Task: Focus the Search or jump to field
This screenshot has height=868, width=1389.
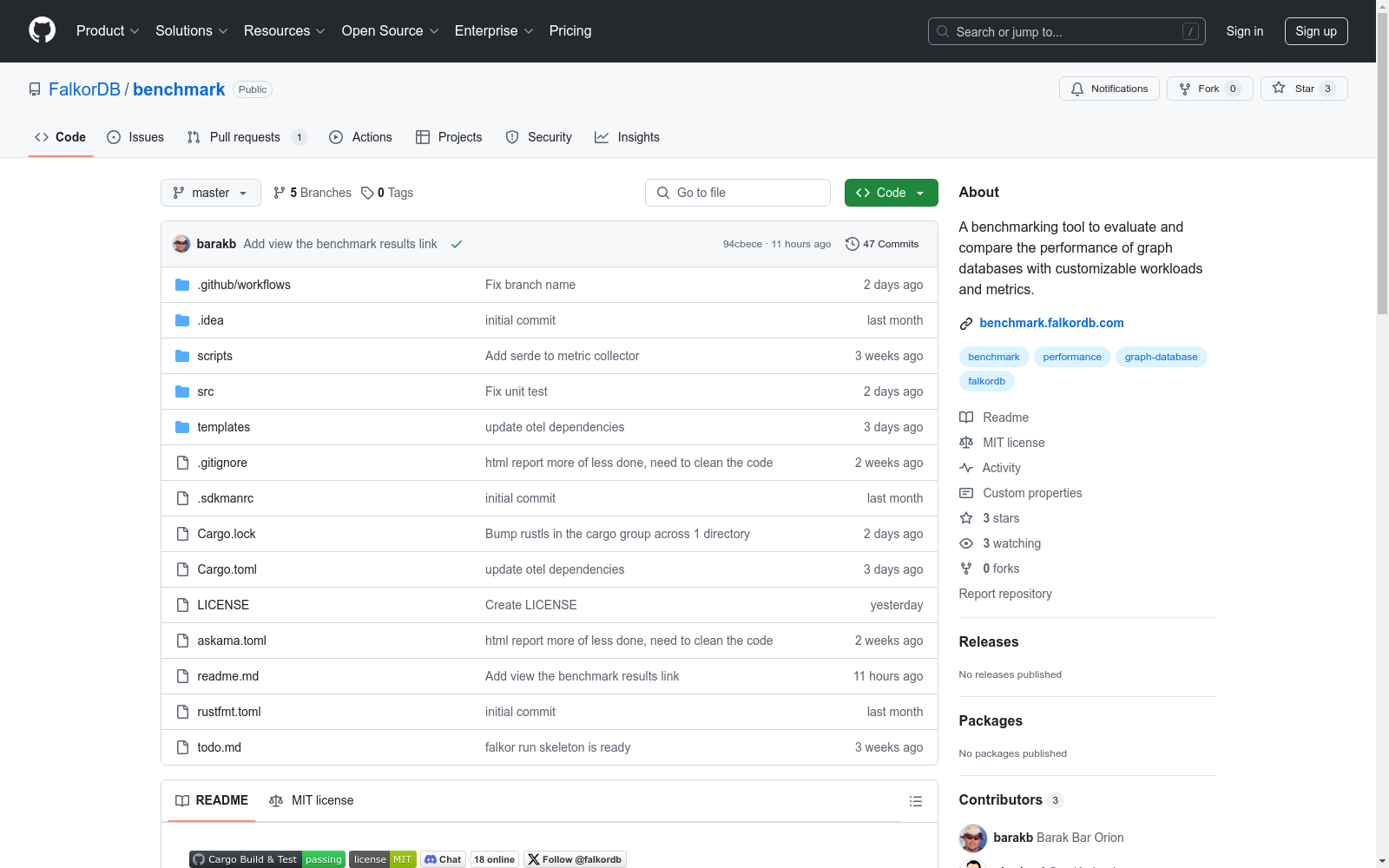Action: click(x=1067, y=31)
